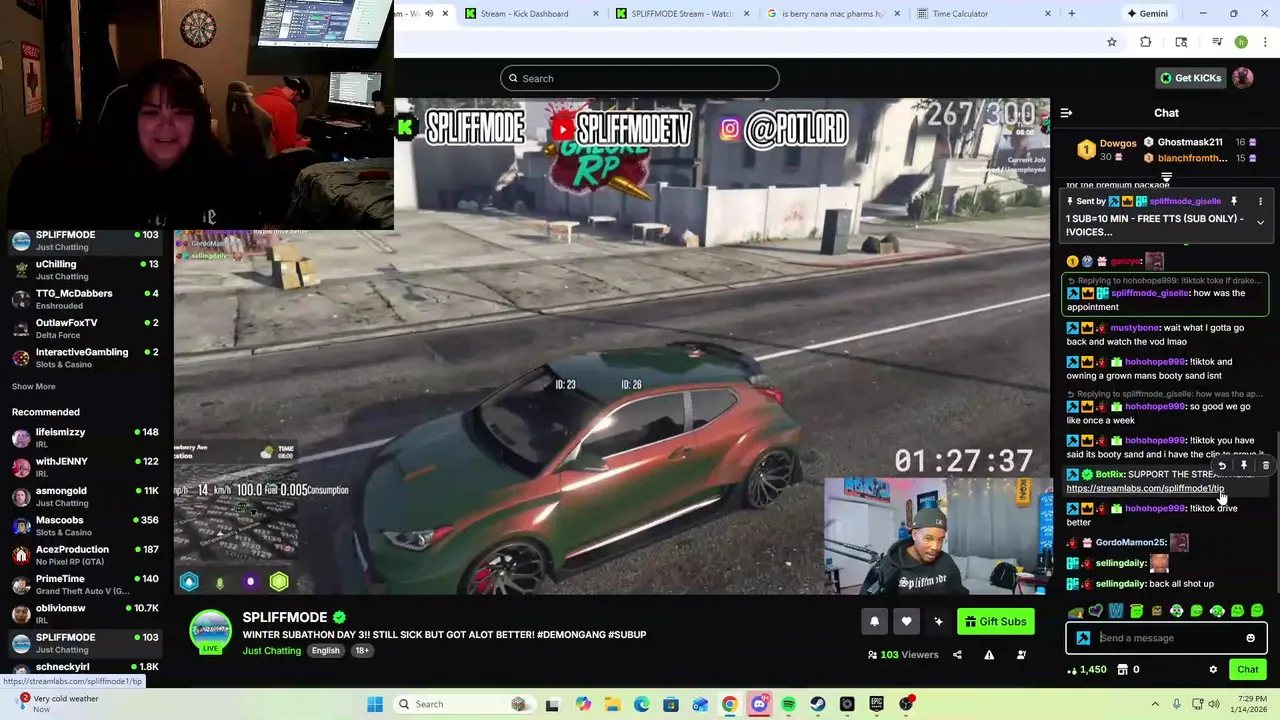Open Windows Start menu
1280x720 pixels.
tap(375, 704)
